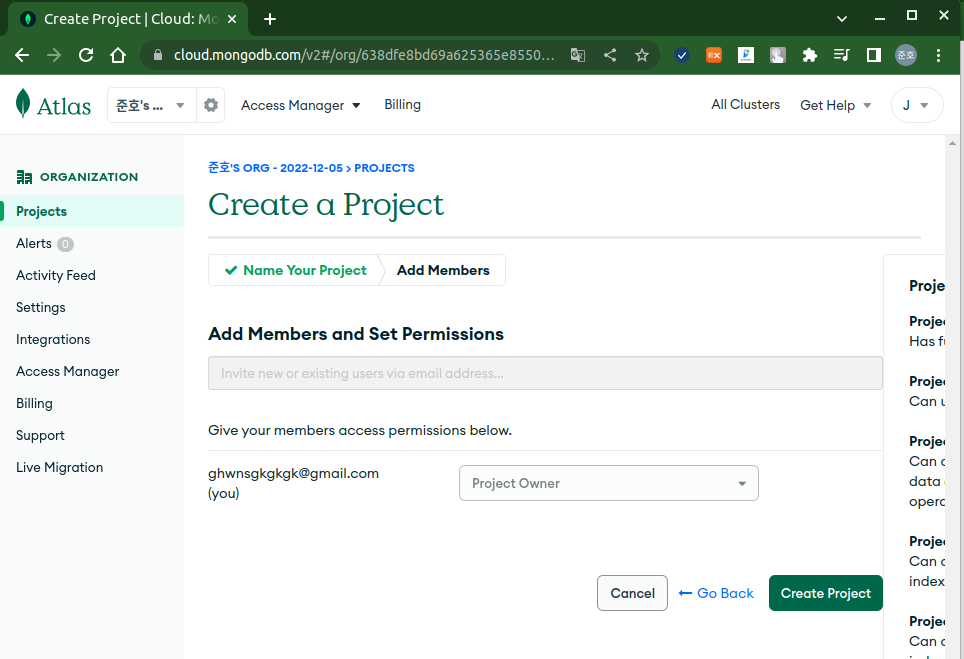The image size is (964, 659).
Task: Open Activity Feed in the sidebar
Action: click(56, 275)
